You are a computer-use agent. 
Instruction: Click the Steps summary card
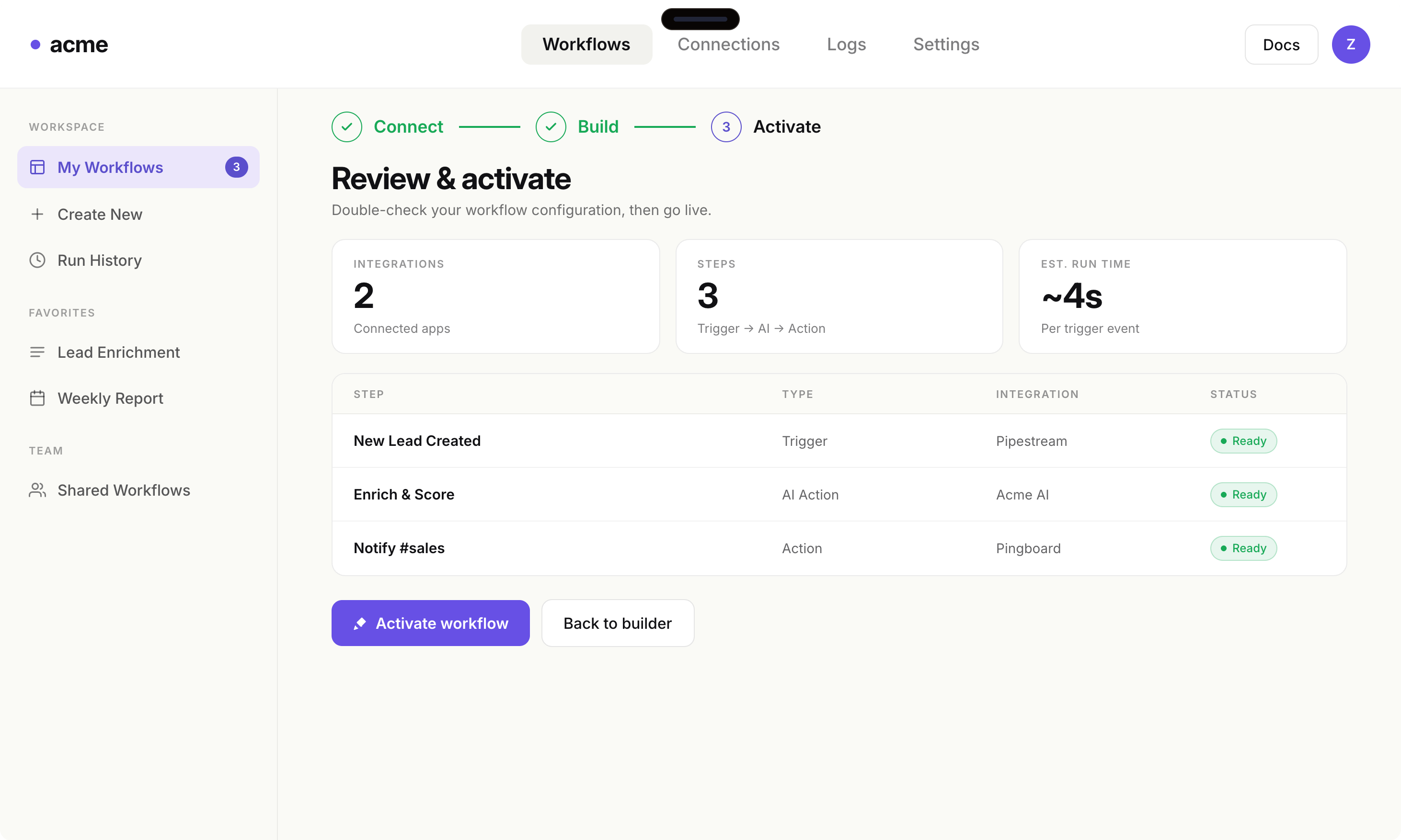pyautogui.click(x=838, y=296)
